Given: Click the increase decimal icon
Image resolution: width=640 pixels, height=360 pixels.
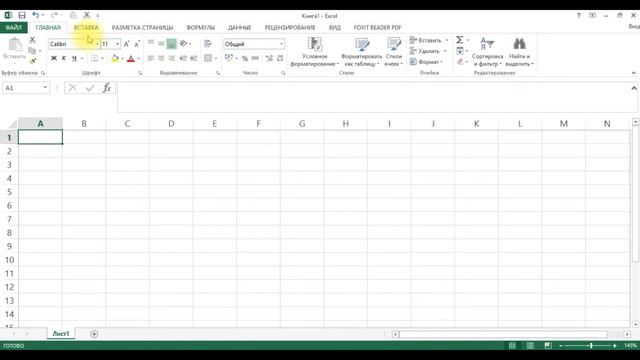Looking at the screenshot, I should click(x=269, y=58).
